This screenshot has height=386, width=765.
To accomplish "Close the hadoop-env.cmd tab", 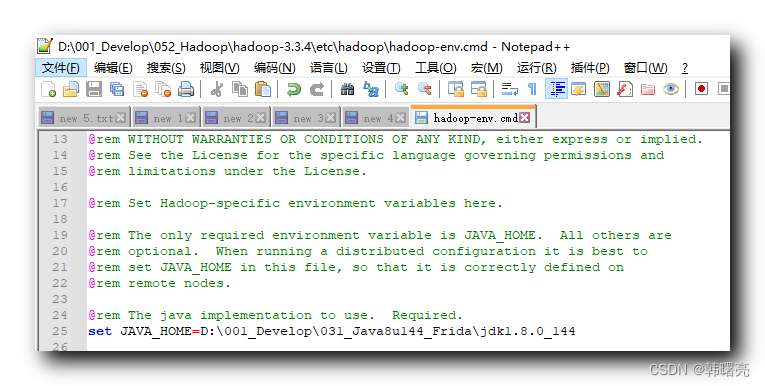I will pos(524,118).
